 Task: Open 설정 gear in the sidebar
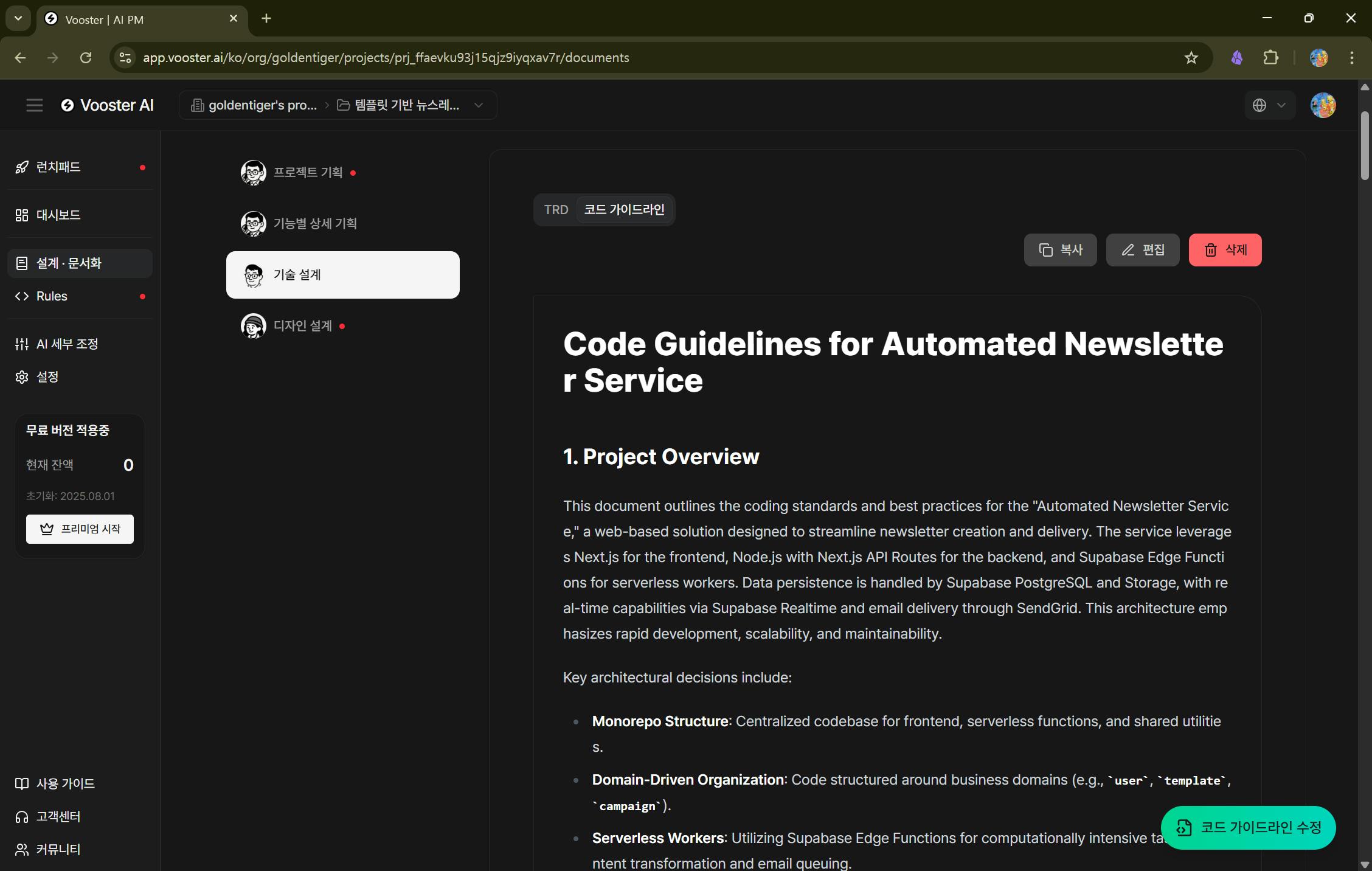tap(47, 377)
